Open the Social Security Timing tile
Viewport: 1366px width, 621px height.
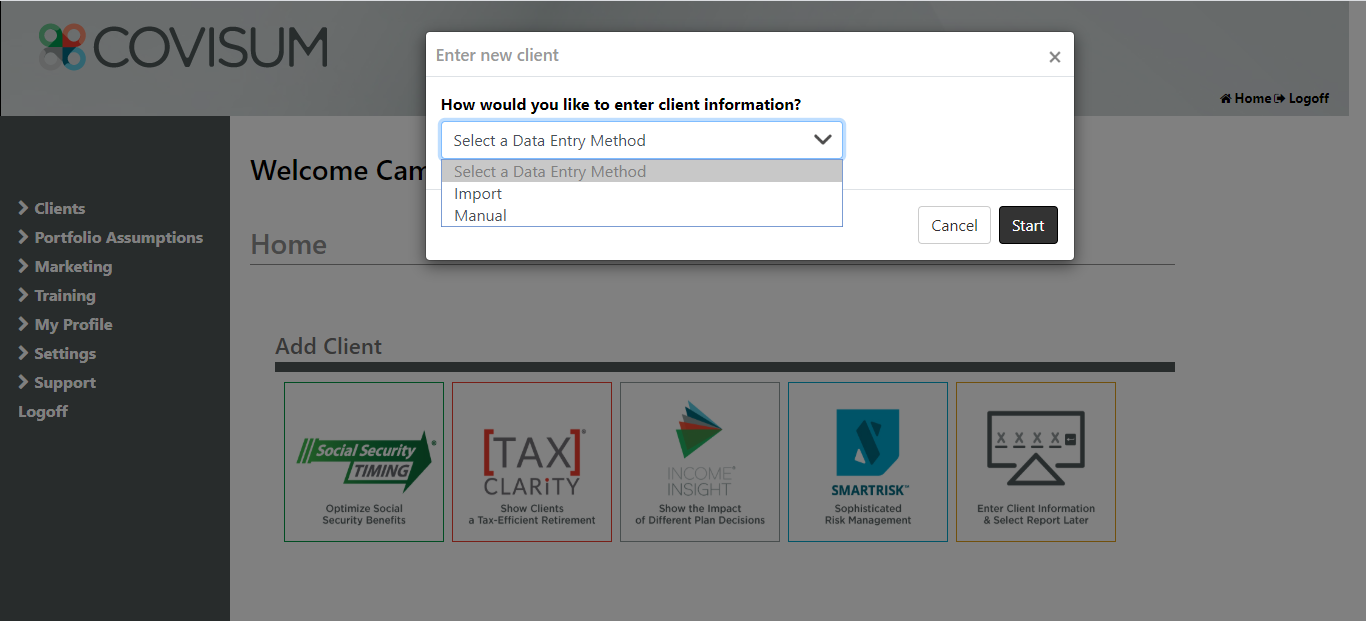click(364, 462)
